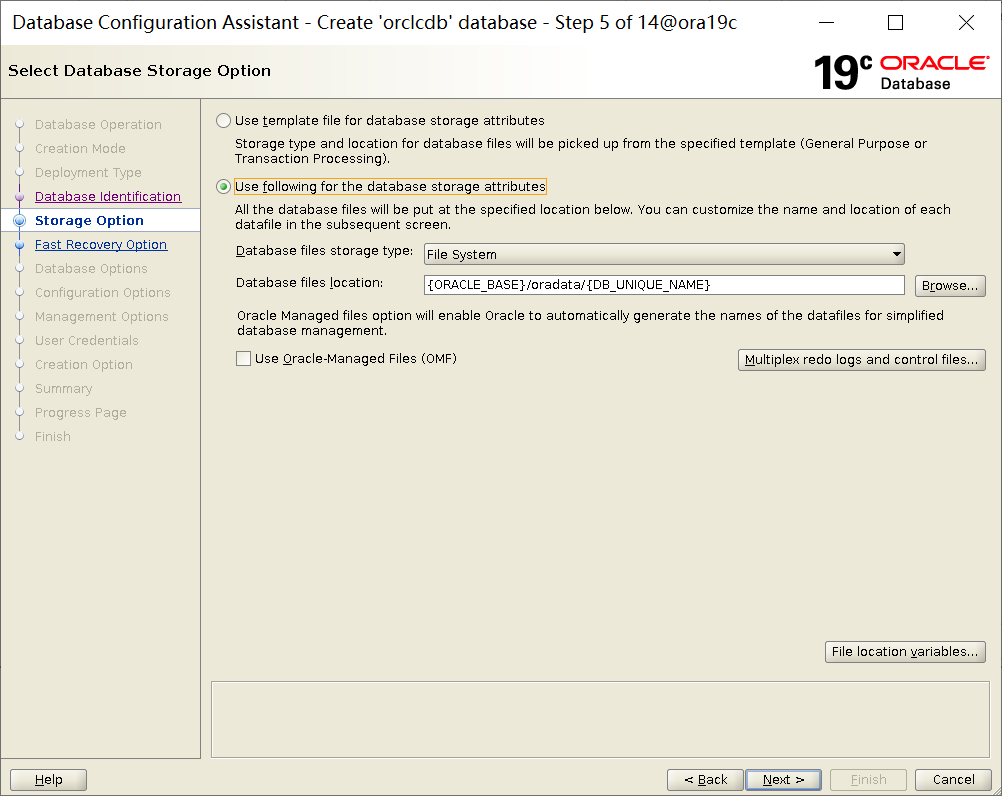
Task: Click the Database files location field
Action: pos(664,285)
